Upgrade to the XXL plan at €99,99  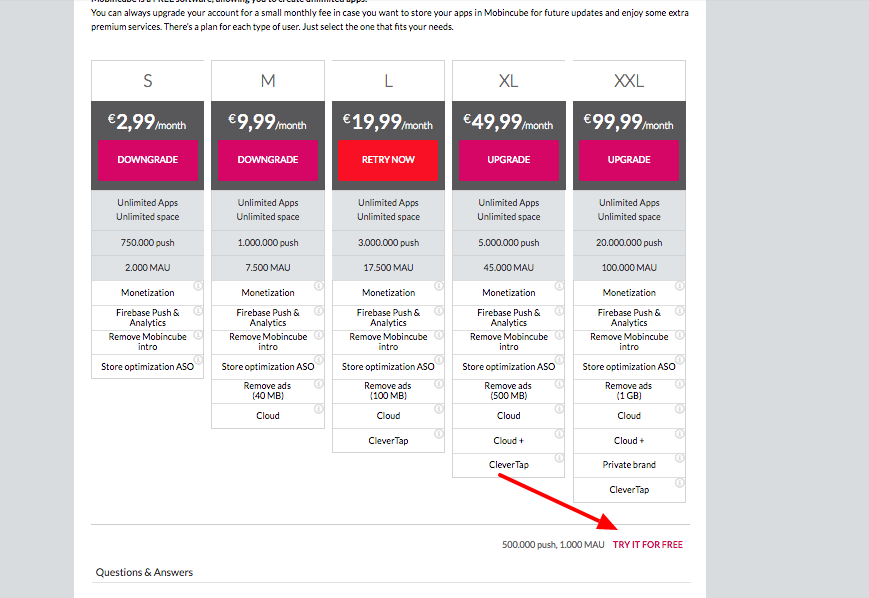point(629,160)
